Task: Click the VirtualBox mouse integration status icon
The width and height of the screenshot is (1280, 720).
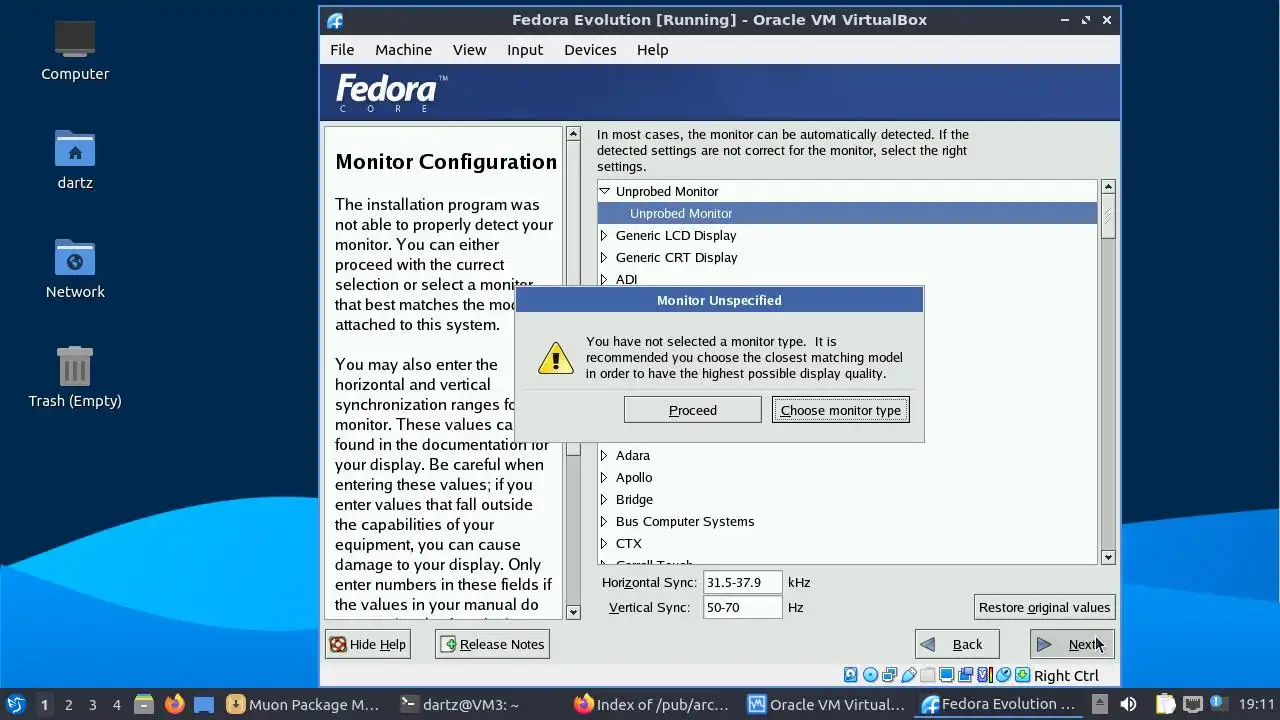Action: point(1003,675)
